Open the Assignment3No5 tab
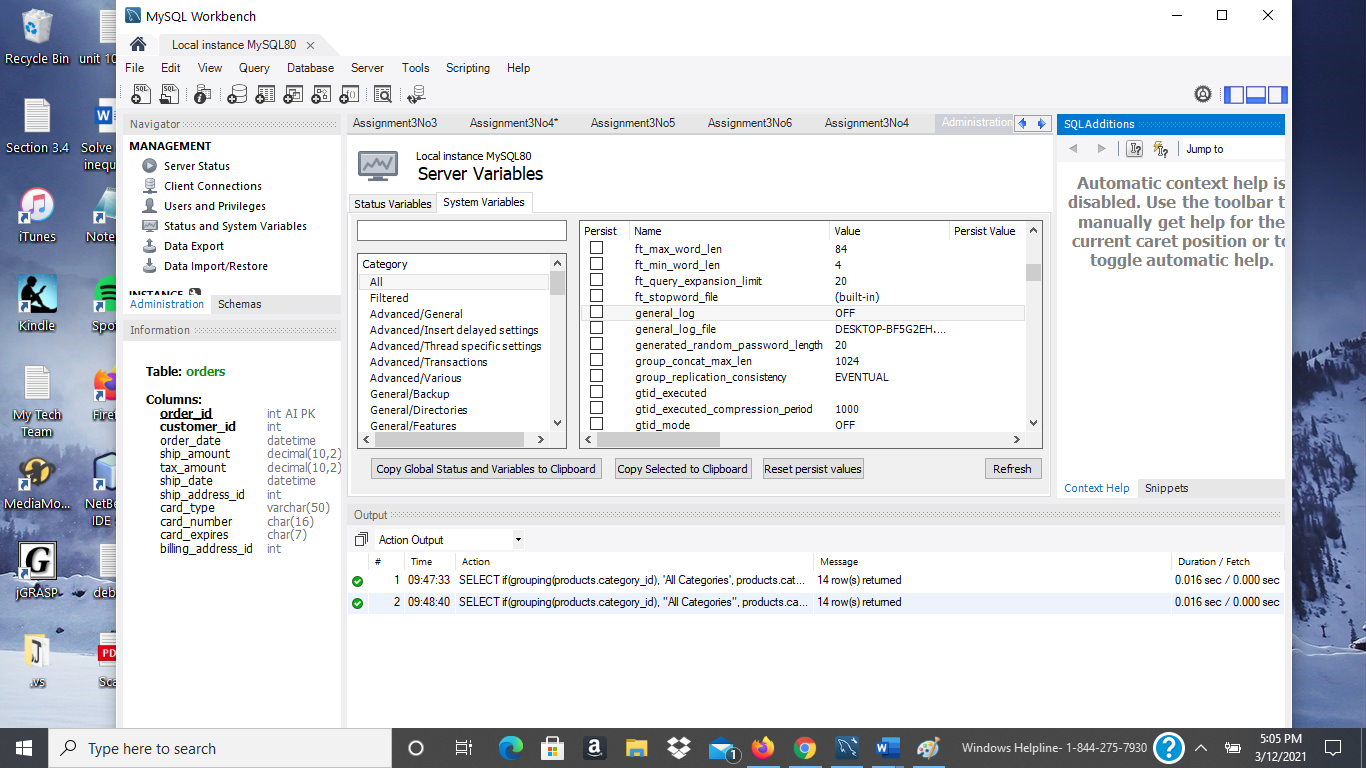This screenshot has height=768, width=1366. click(x=632, y=122)
